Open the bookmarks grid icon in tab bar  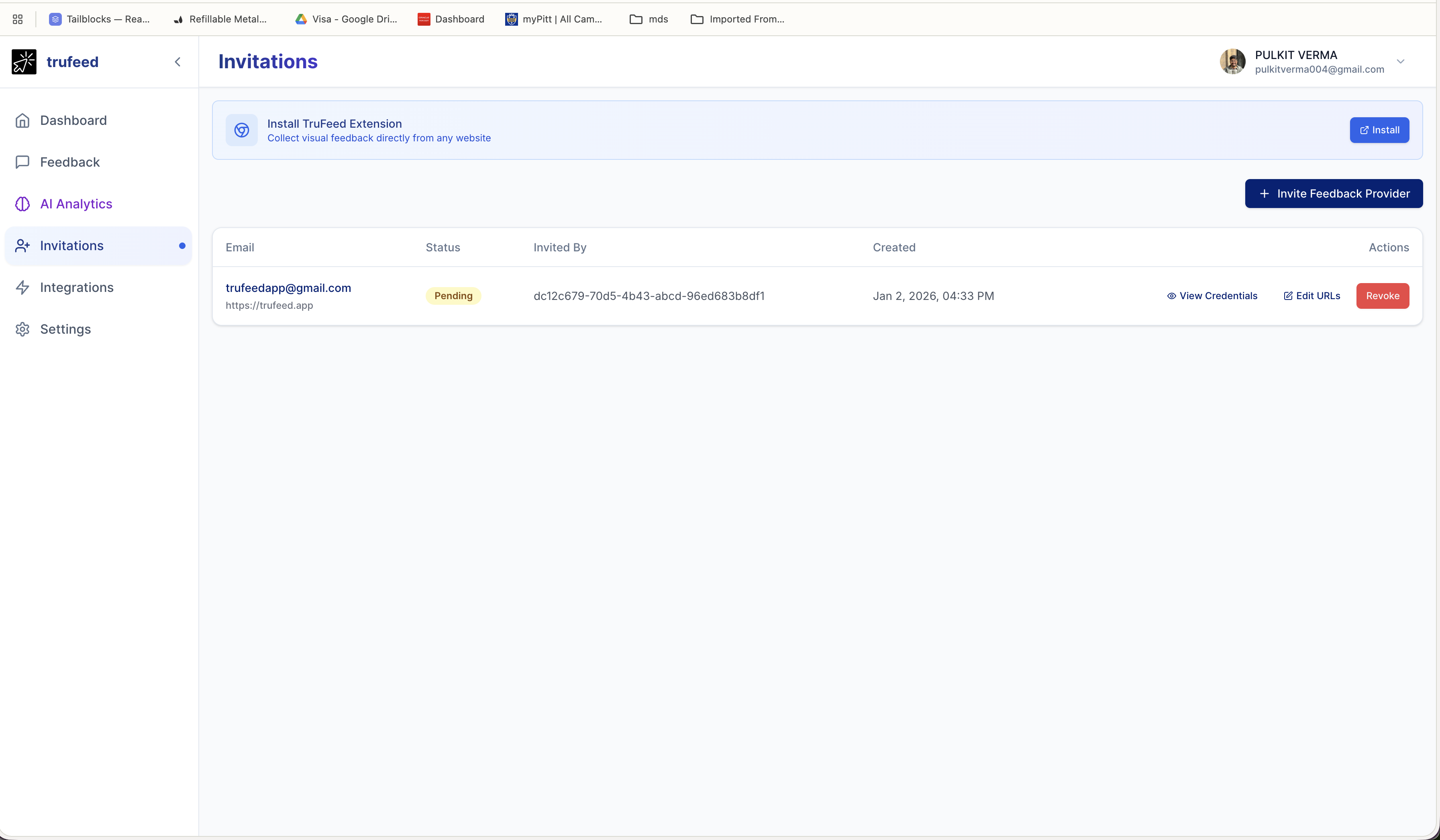17,19
